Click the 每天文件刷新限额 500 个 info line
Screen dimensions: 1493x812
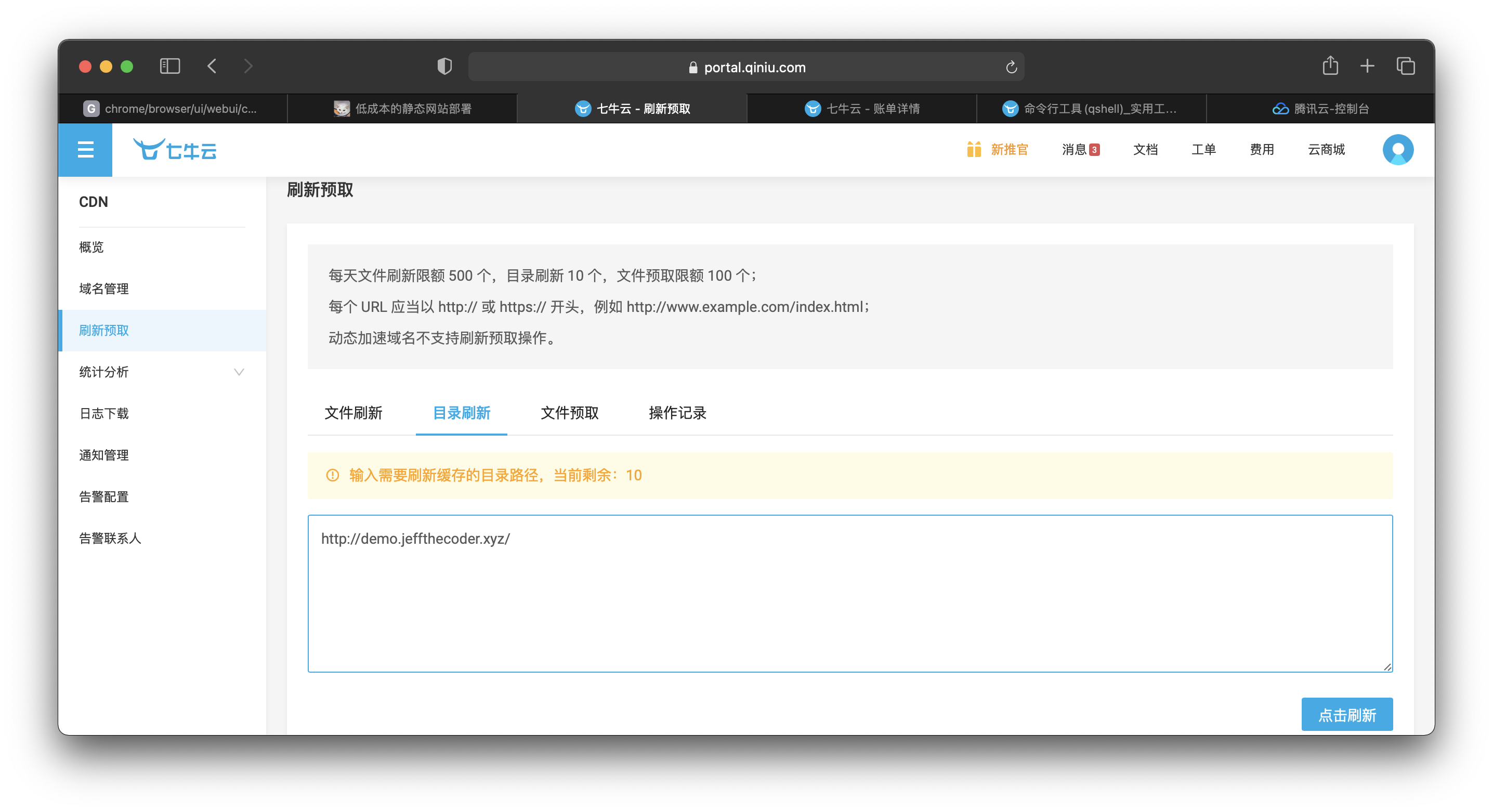543,276
